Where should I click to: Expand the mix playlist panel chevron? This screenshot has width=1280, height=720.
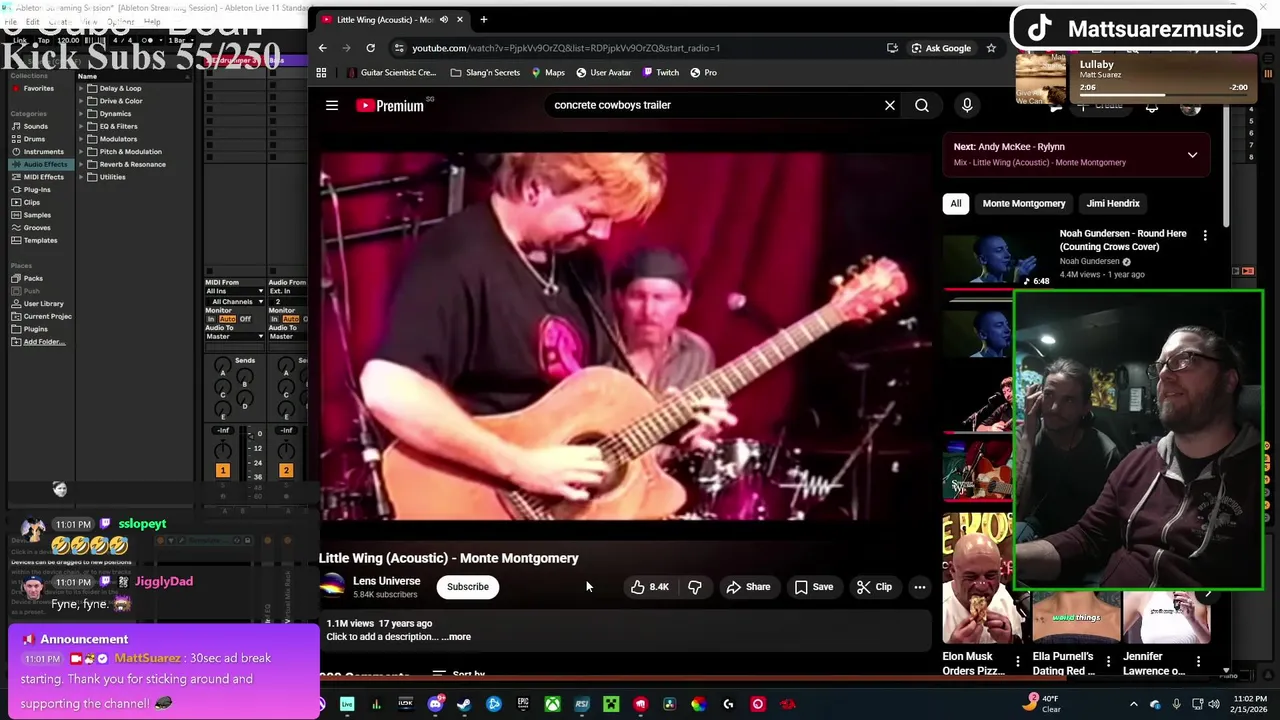pyautogui.click(x=1192, y=155)
